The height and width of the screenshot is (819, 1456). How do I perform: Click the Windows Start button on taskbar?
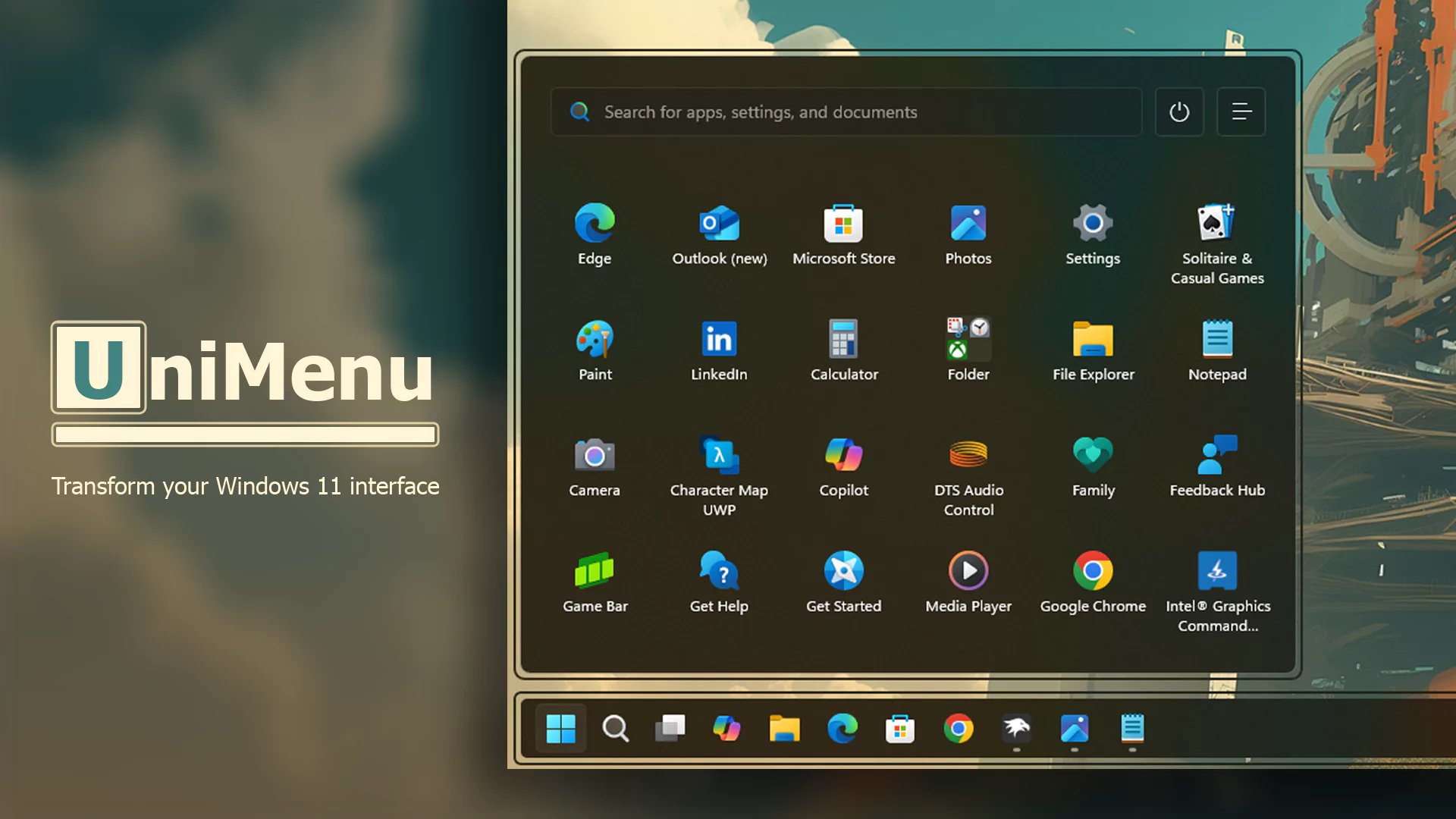560,729
